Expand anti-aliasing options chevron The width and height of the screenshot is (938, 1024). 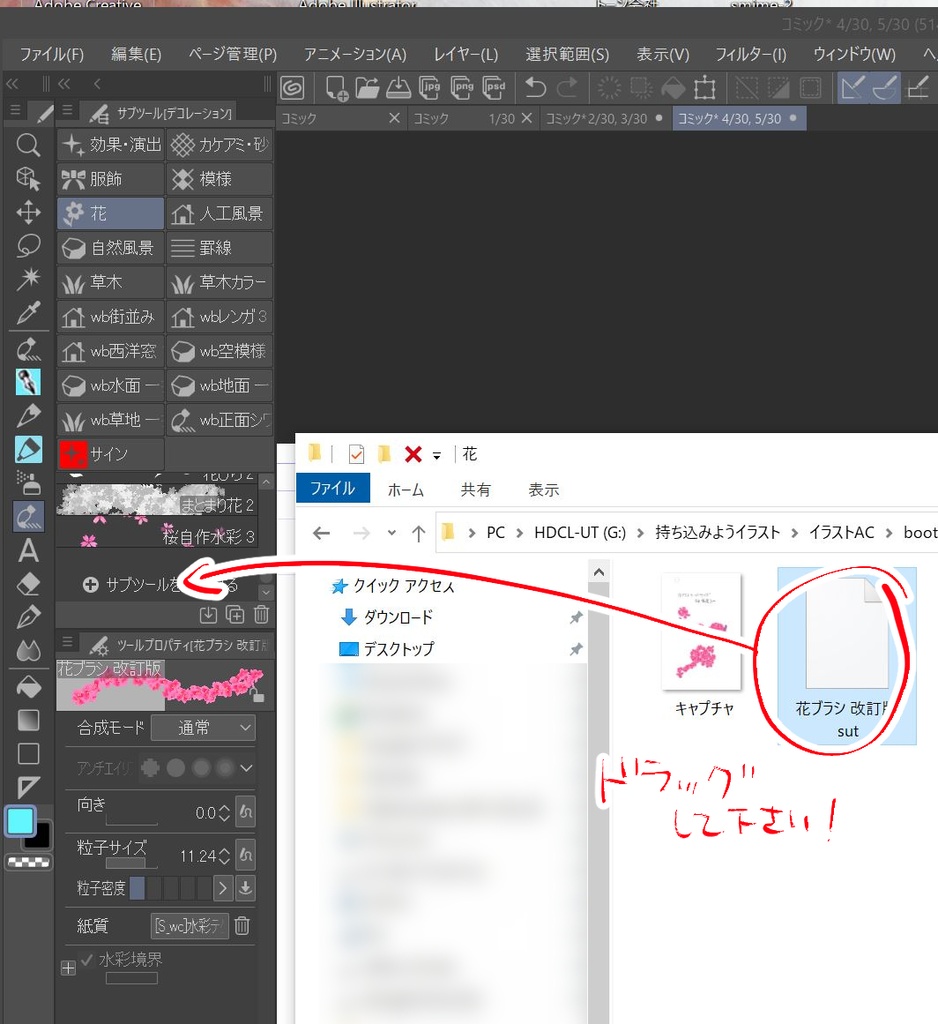tap(246, 768)
